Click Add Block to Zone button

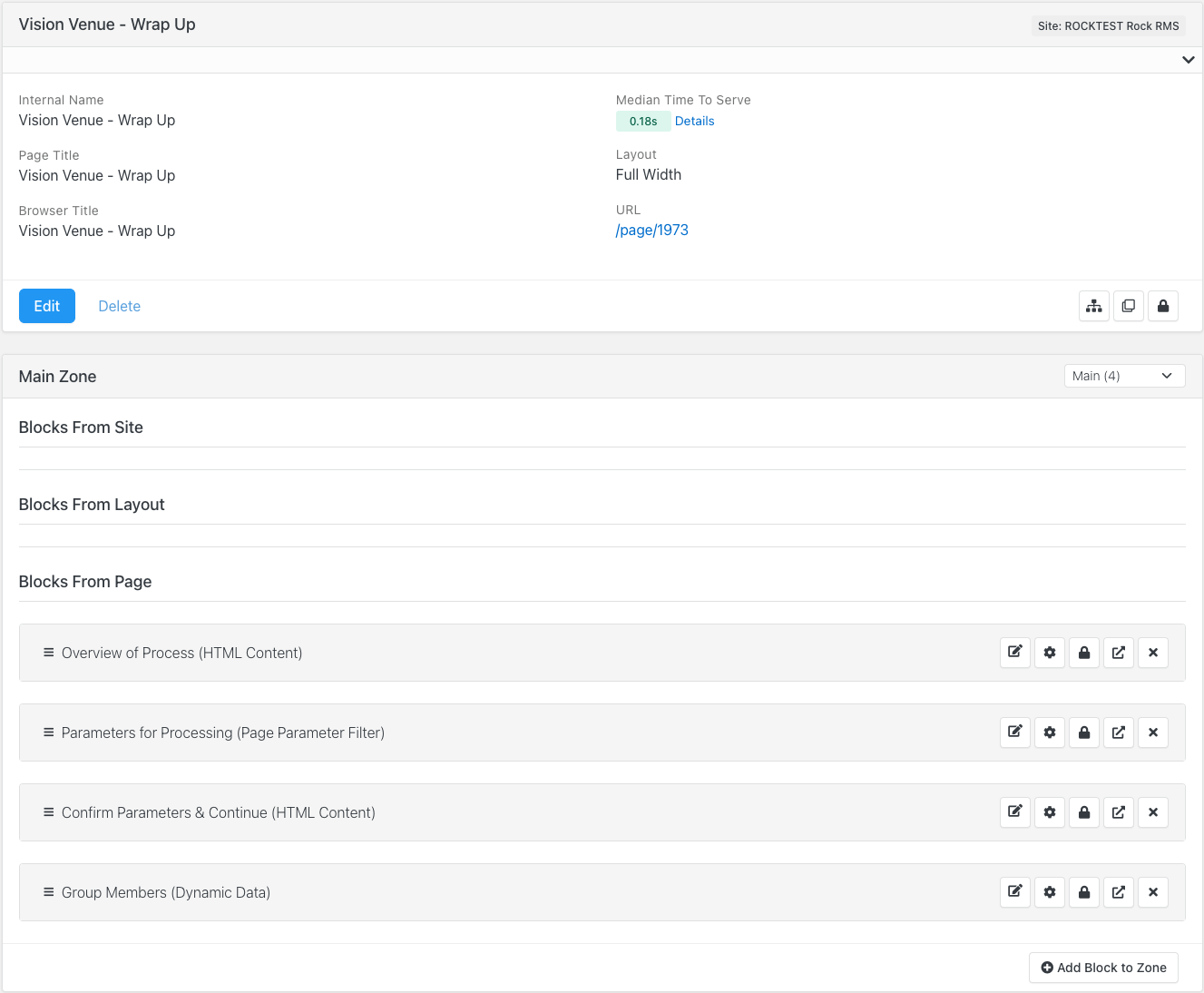click(x=1103, y=968)
